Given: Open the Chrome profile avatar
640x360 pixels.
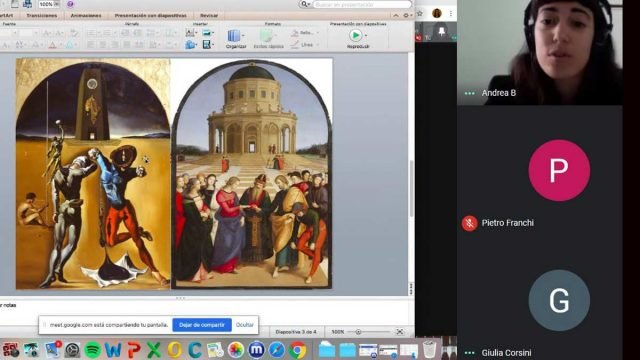Looking at the screenshot, I should pyautogui.click(x=437, y=13).
